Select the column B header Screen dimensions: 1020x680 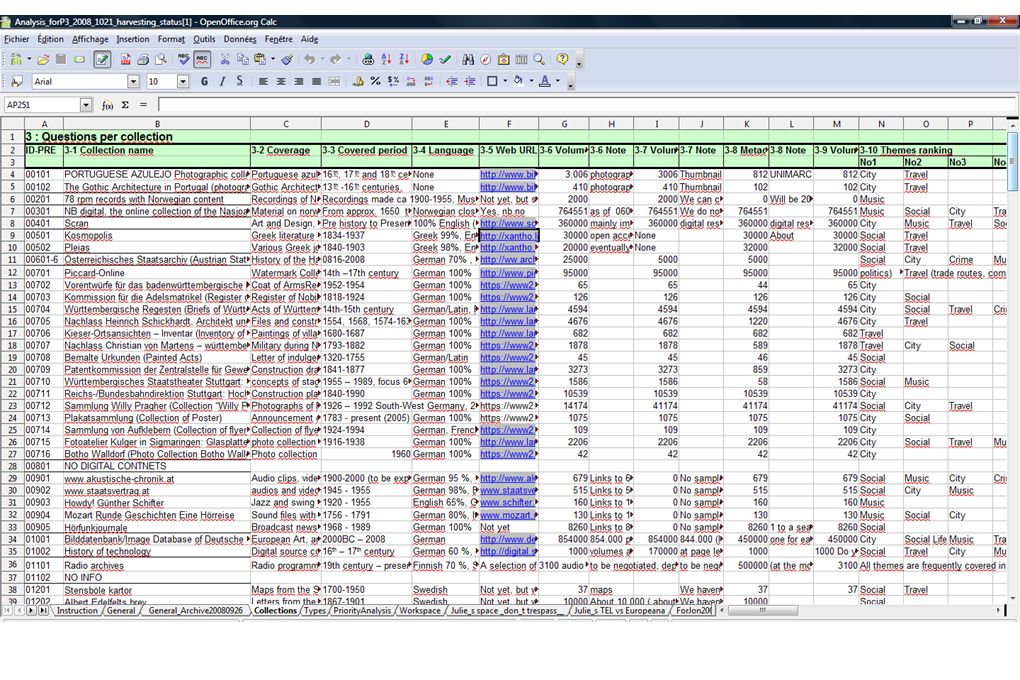157,124
